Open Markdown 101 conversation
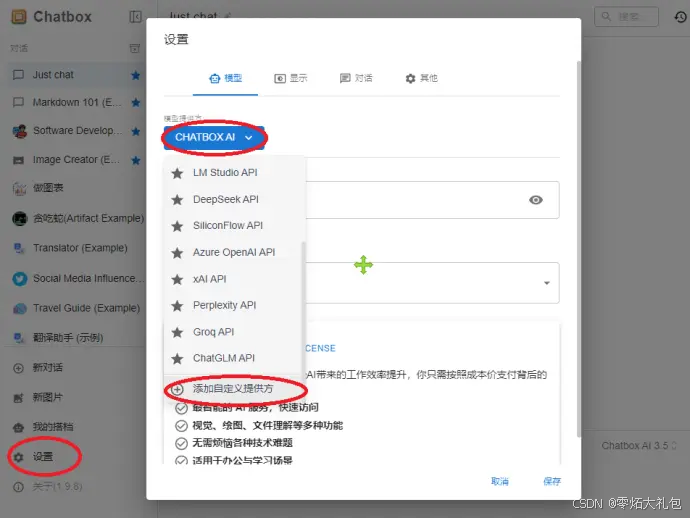690x518 pixels. [76, 103]
